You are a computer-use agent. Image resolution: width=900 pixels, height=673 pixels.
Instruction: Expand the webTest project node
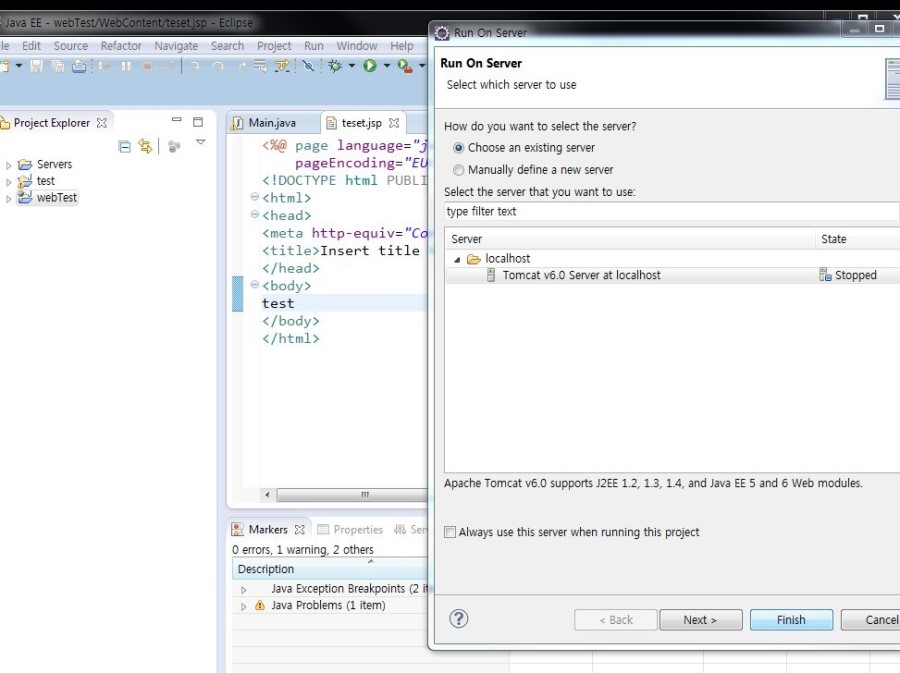tap(9, 199)
